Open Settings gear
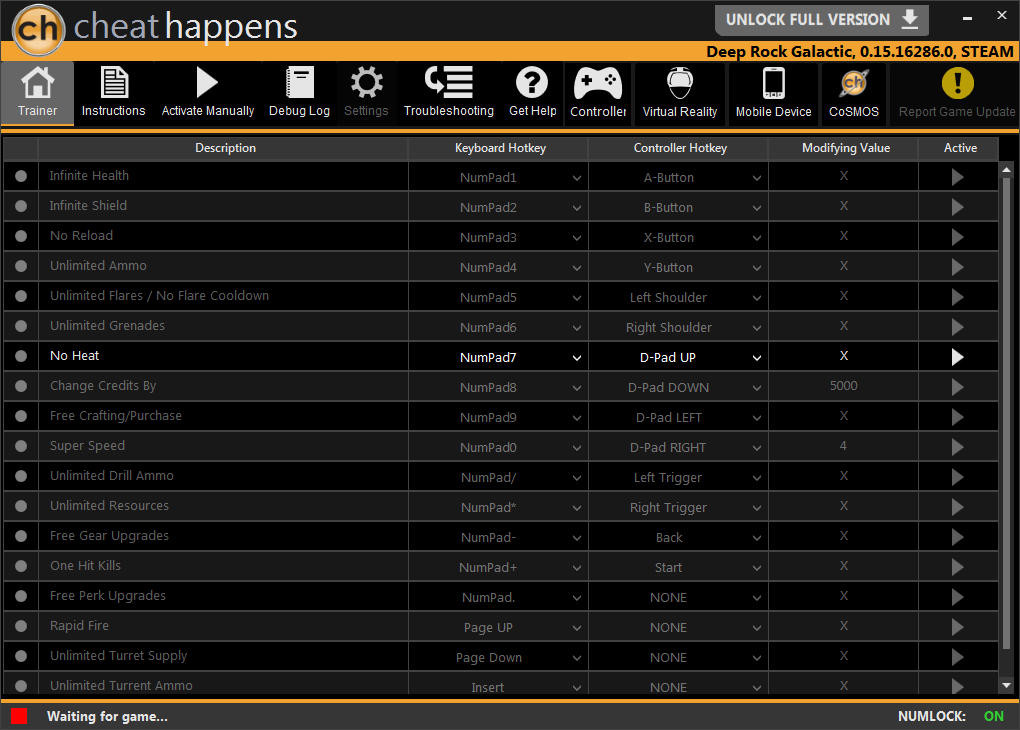The width and height of the screenshot is (1020, 730). 366,93
